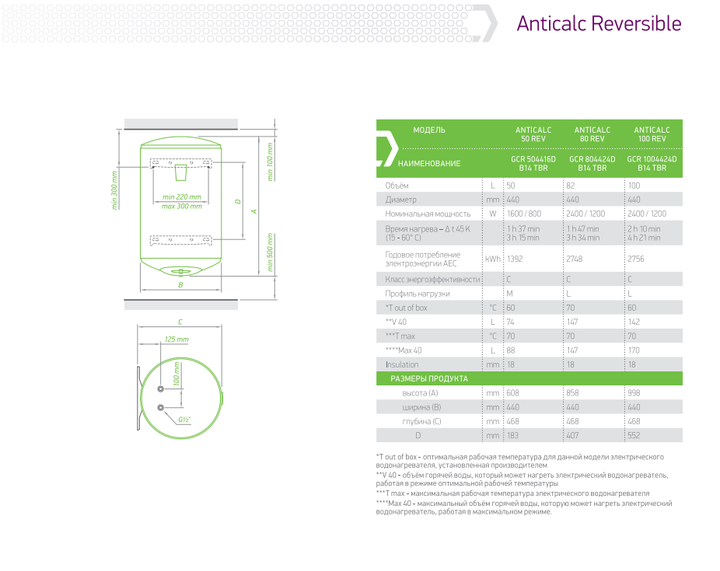Screen dimensions: 720x571
Task: Click the volume value "82"
Action: point(570,185)
